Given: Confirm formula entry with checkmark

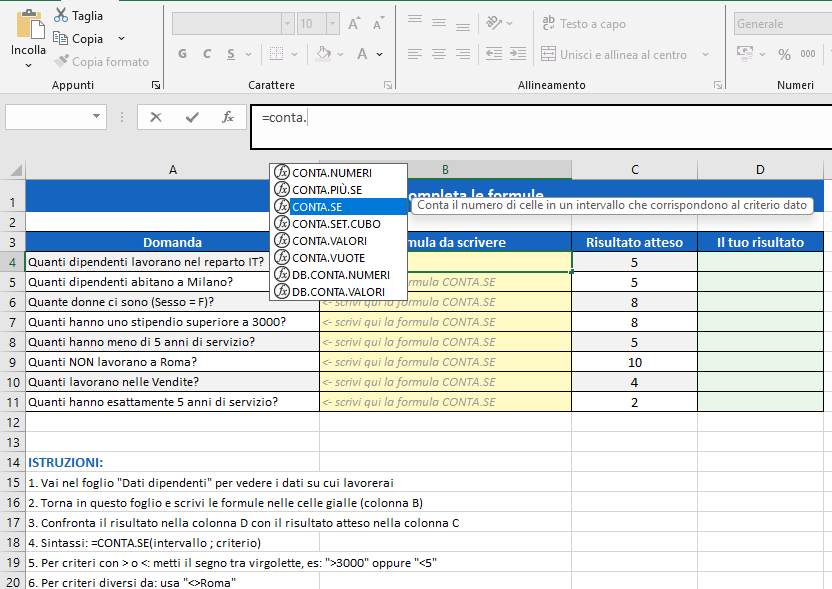Looking at the screenshot, I should (x=192, y=117).
